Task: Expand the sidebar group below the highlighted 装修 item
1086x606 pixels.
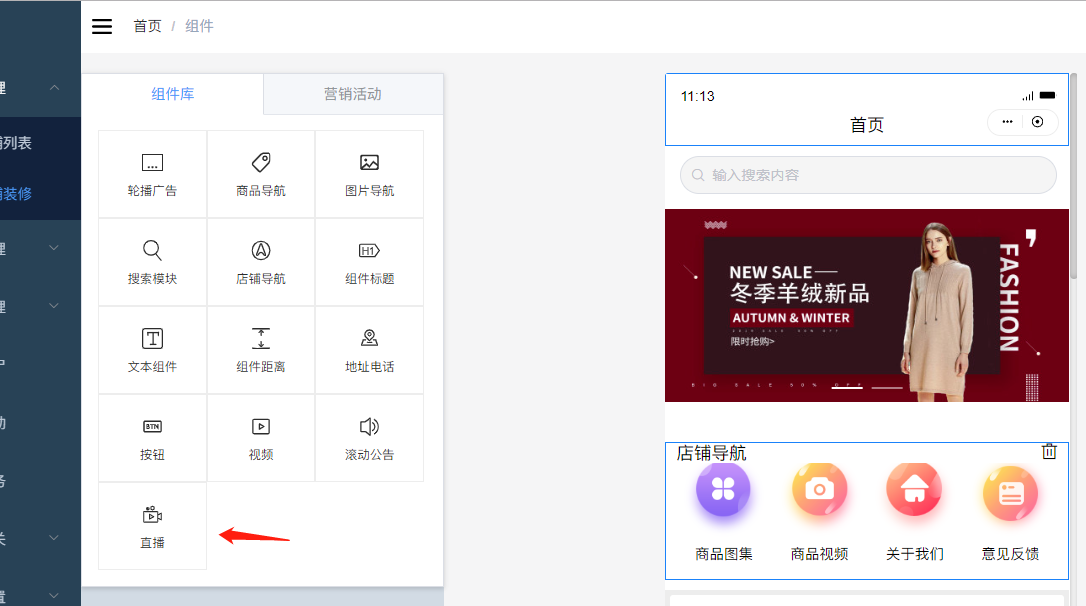Action: click(55, 248)
